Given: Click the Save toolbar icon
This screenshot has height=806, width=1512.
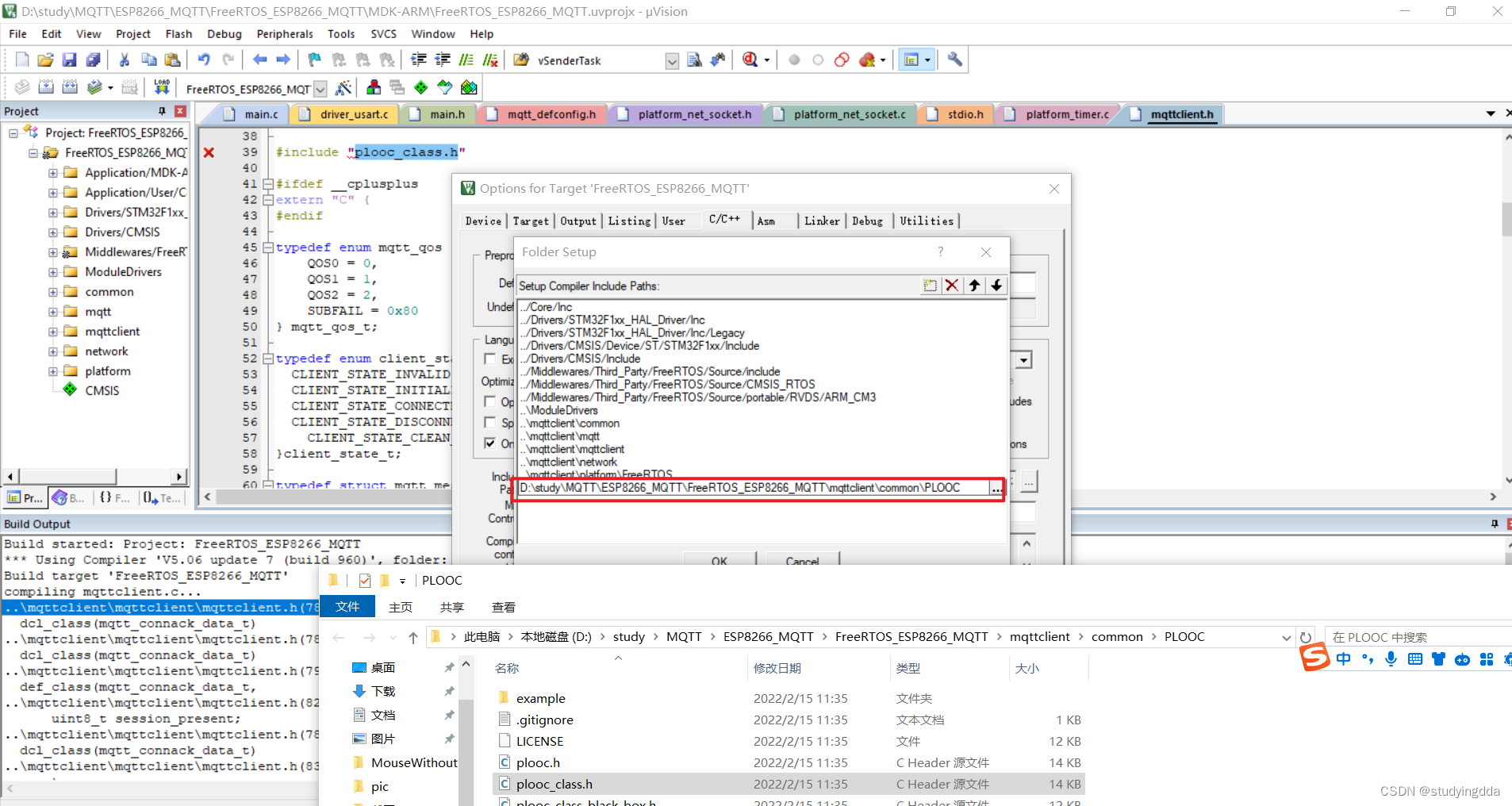Looking at the screenshot, I should point(70,59).
